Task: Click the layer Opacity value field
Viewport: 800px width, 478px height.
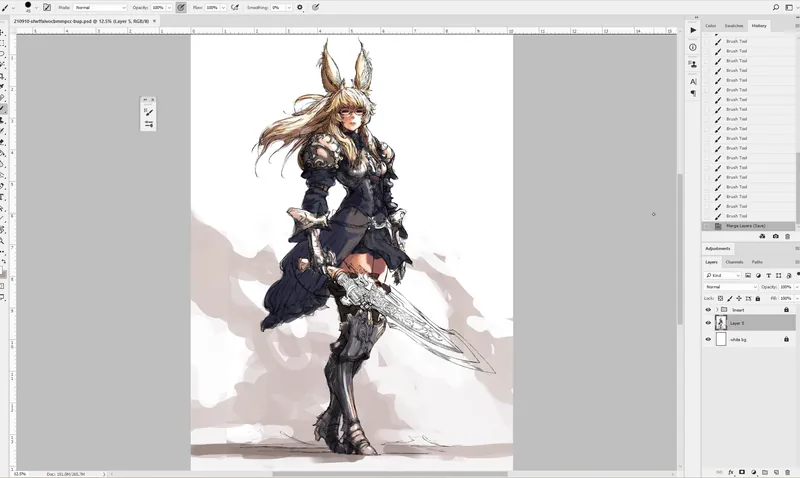Action: coord(786,287)
